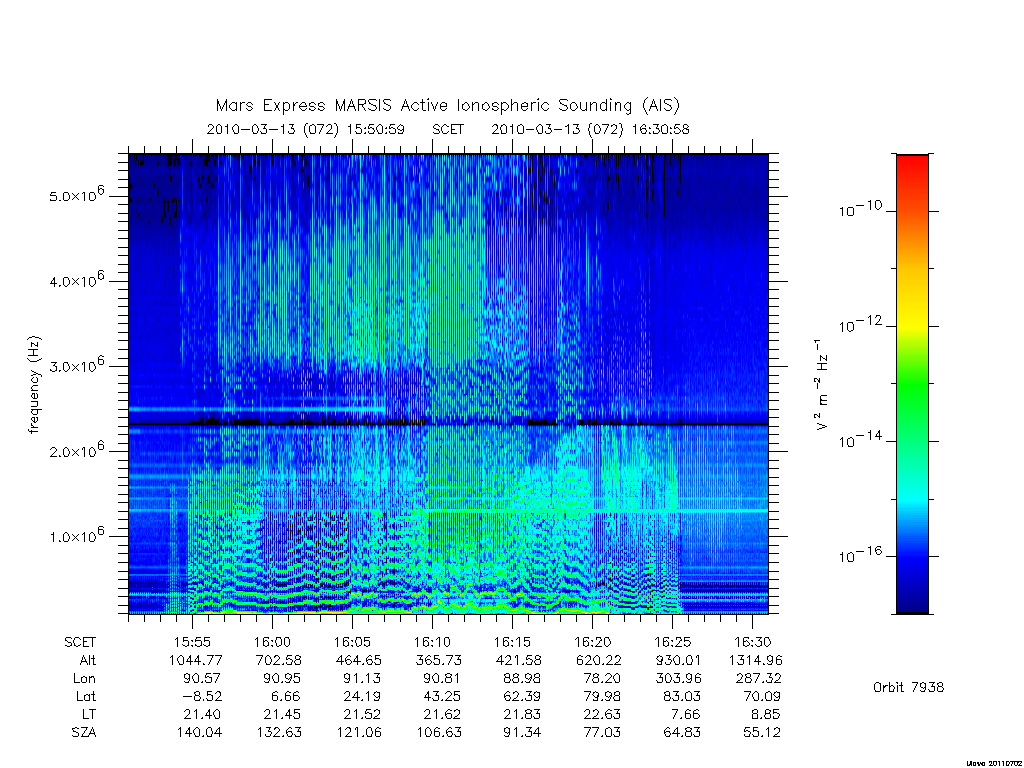Select the start time '2010-03-13 (072) 15:50:59'
The image size is (1024, 768).
point(306,129)
